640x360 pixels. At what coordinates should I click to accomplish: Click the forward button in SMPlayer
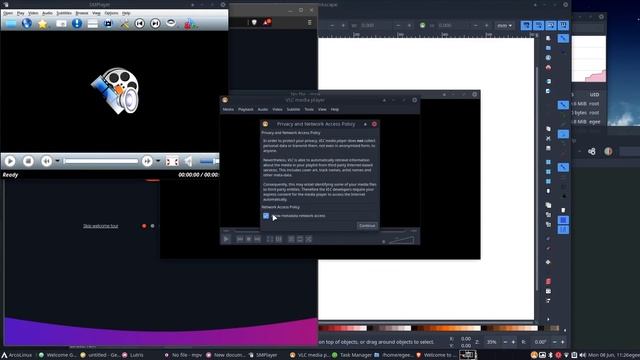pos(147,161)
